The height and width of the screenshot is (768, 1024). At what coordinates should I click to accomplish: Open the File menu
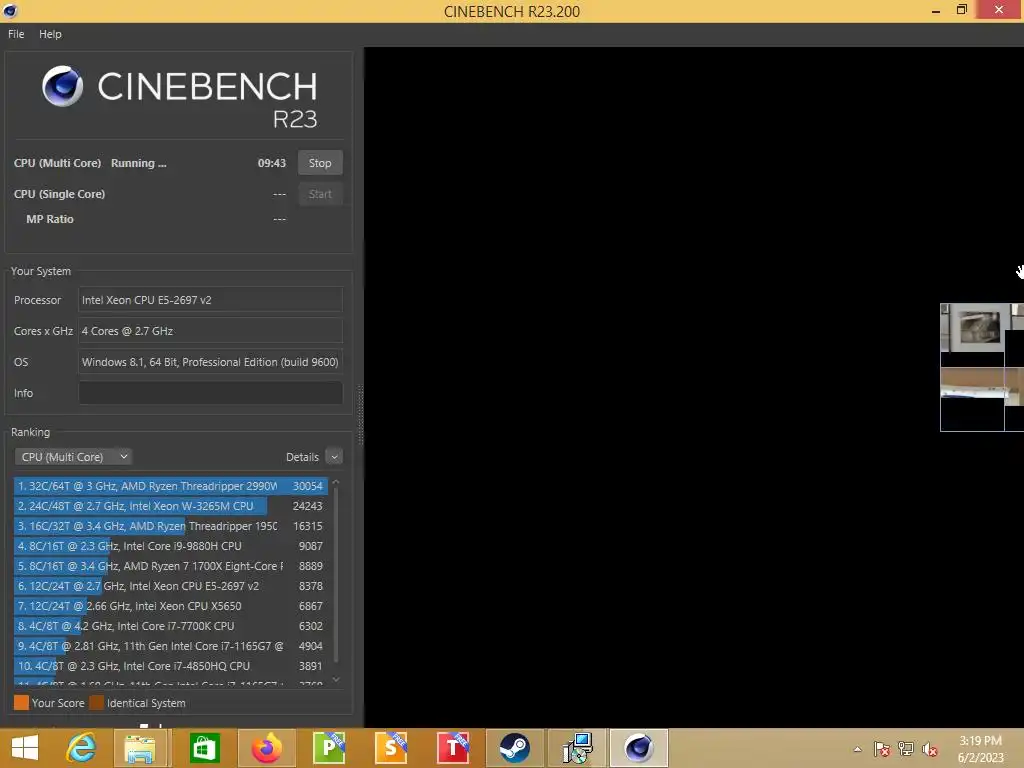pos(16,34)
